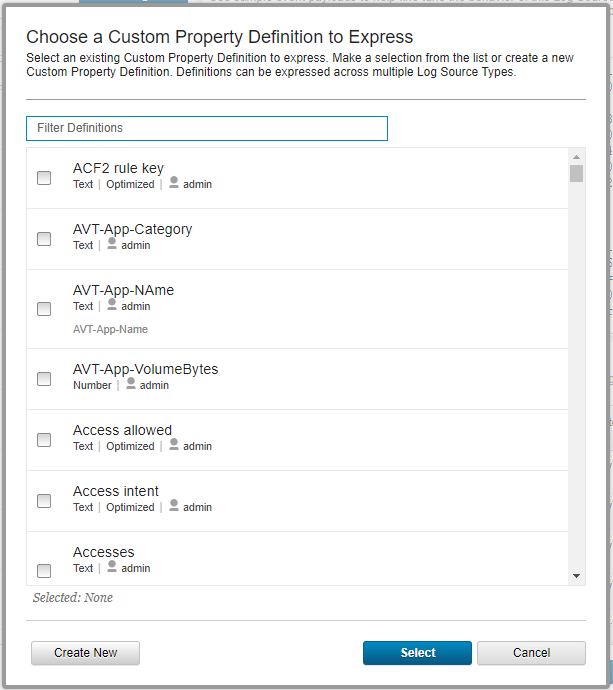Image resolution: width=613 pixels, height=690 pixels.
Task: Click the definitions list scrollbar thumb
Action: point(576,174)
